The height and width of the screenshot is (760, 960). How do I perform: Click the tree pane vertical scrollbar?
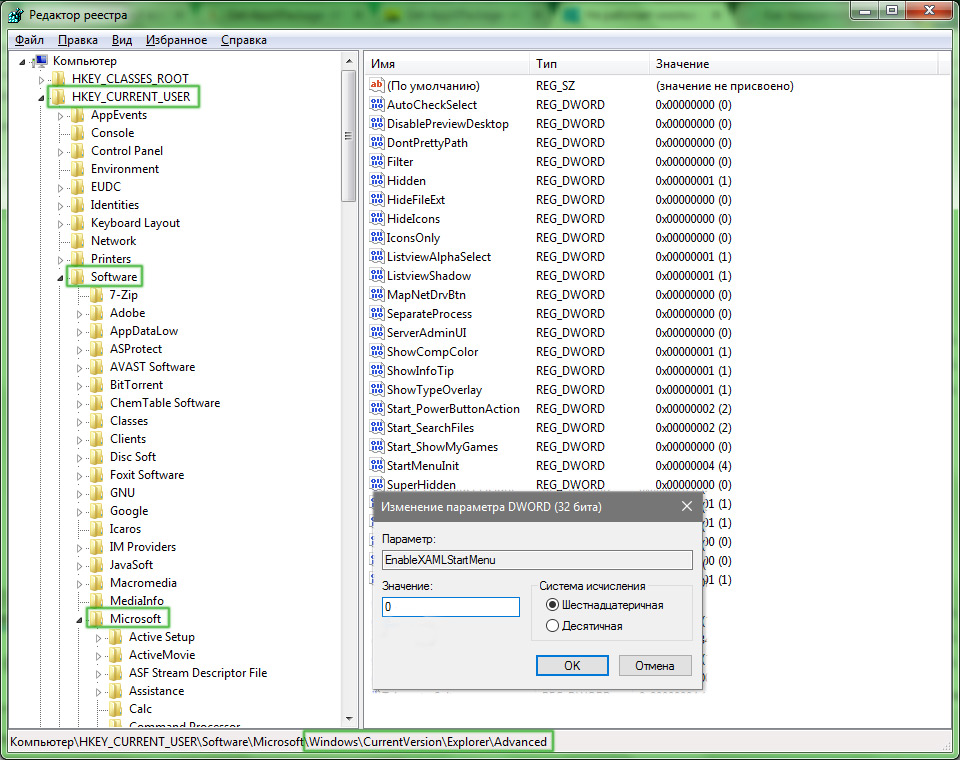348,400
